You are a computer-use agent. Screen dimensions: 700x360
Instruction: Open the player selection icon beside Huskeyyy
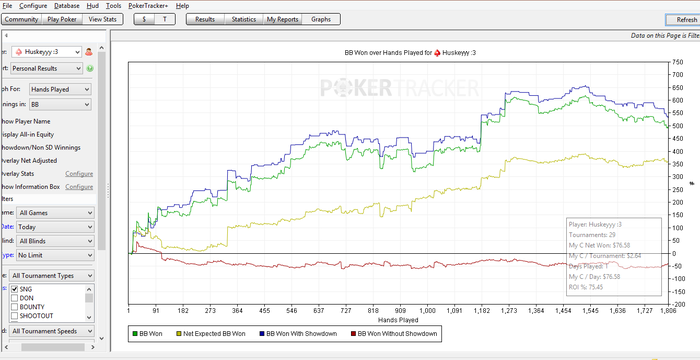(88, 52)
